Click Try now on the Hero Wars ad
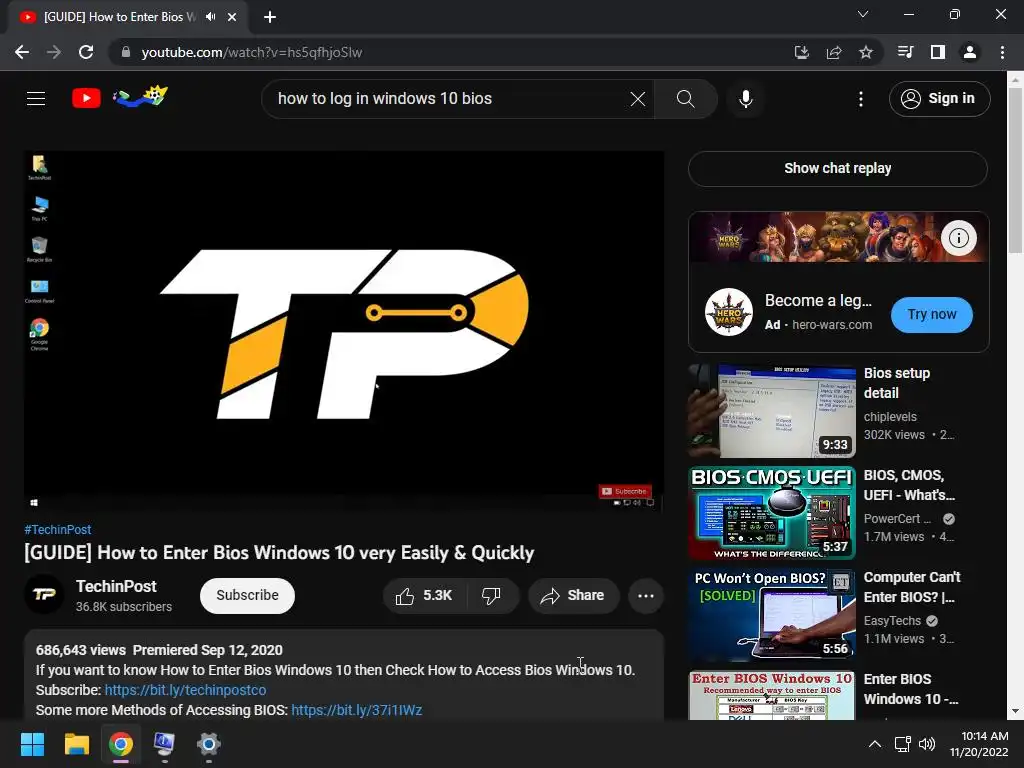Image resolution: width=1024 pixels, height=768 pixels. [x=931, y=314]
